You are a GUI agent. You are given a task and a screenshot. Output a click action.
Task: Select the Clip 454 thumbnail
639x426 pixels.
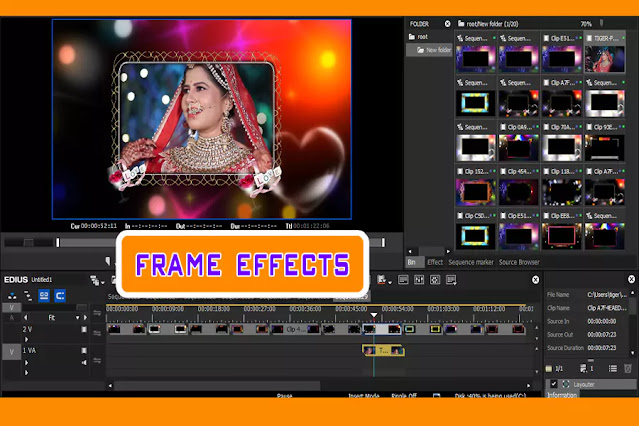[x=519, y=192]
